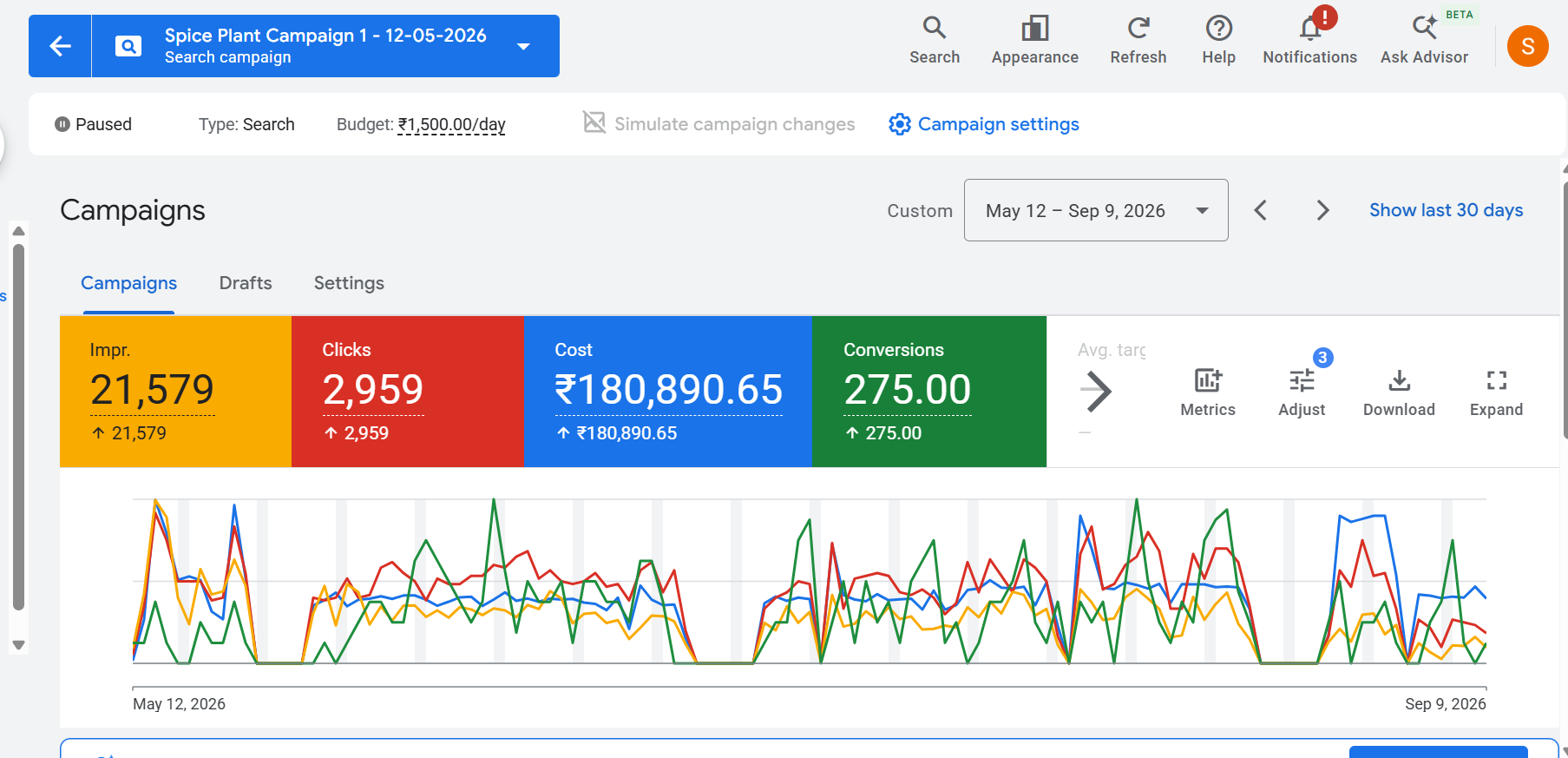The height and width of the screenshot is (758, 1568).
Task: Open the chart Metrics selector
Action: tap(1207, 392)
